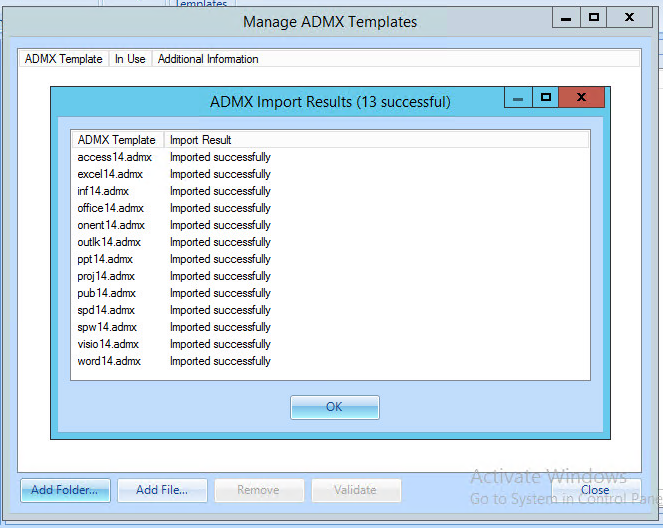Viewport: 663px width, 528px height.
Task: Close the Manage ADMX Templates dialog via Close button
Action: pos(596,490)
